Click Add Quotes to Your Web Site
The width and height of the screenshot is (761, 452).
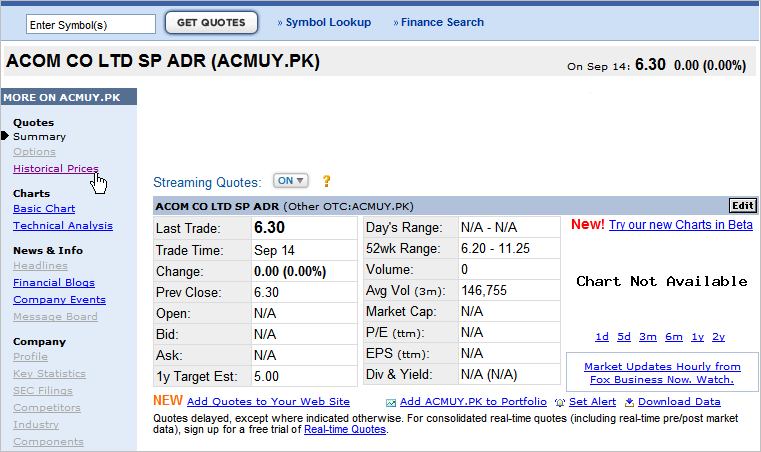coord(268,402)
